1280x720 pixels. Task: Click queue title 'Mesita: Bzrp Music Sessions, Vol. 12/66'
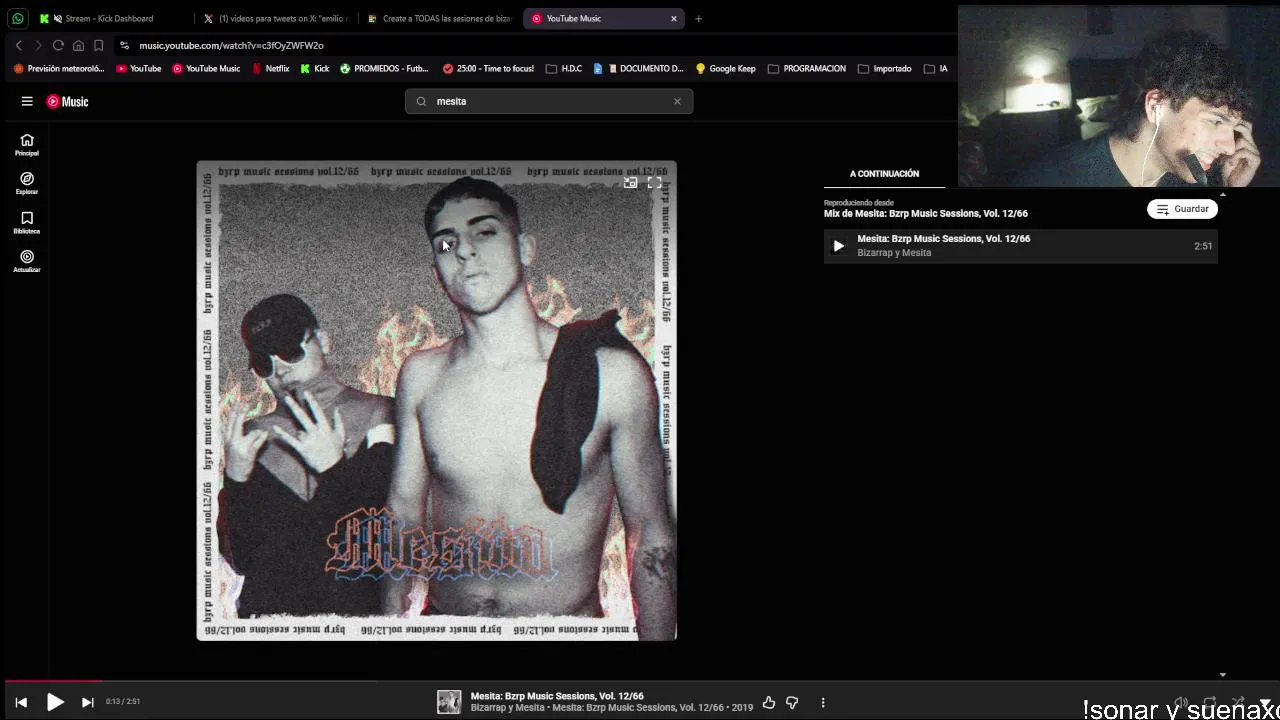tap(943, 239)
